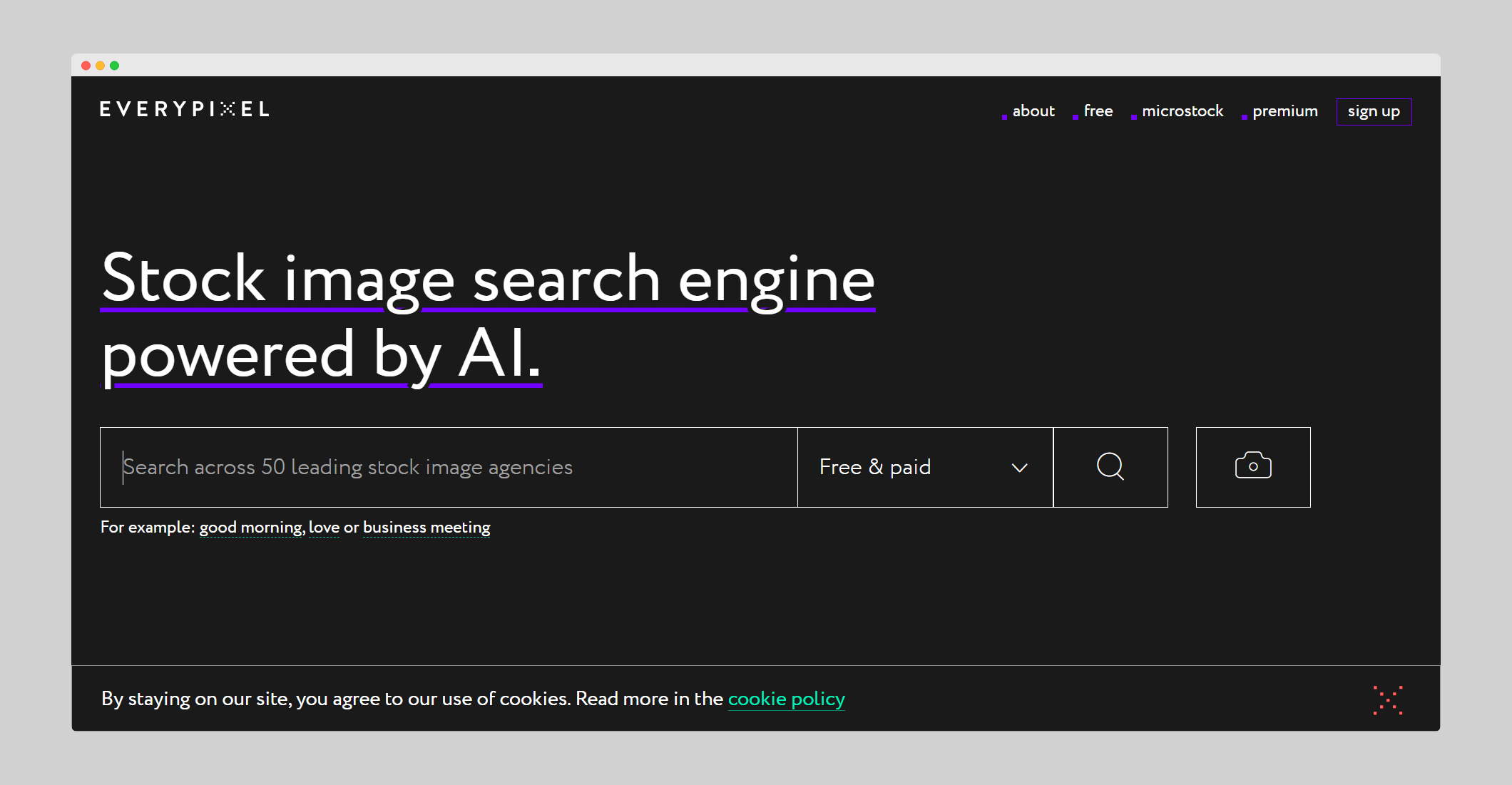This screenshot has height=785, width=1512.
Task: Try the good morning example search
Action: coord(251,528)
